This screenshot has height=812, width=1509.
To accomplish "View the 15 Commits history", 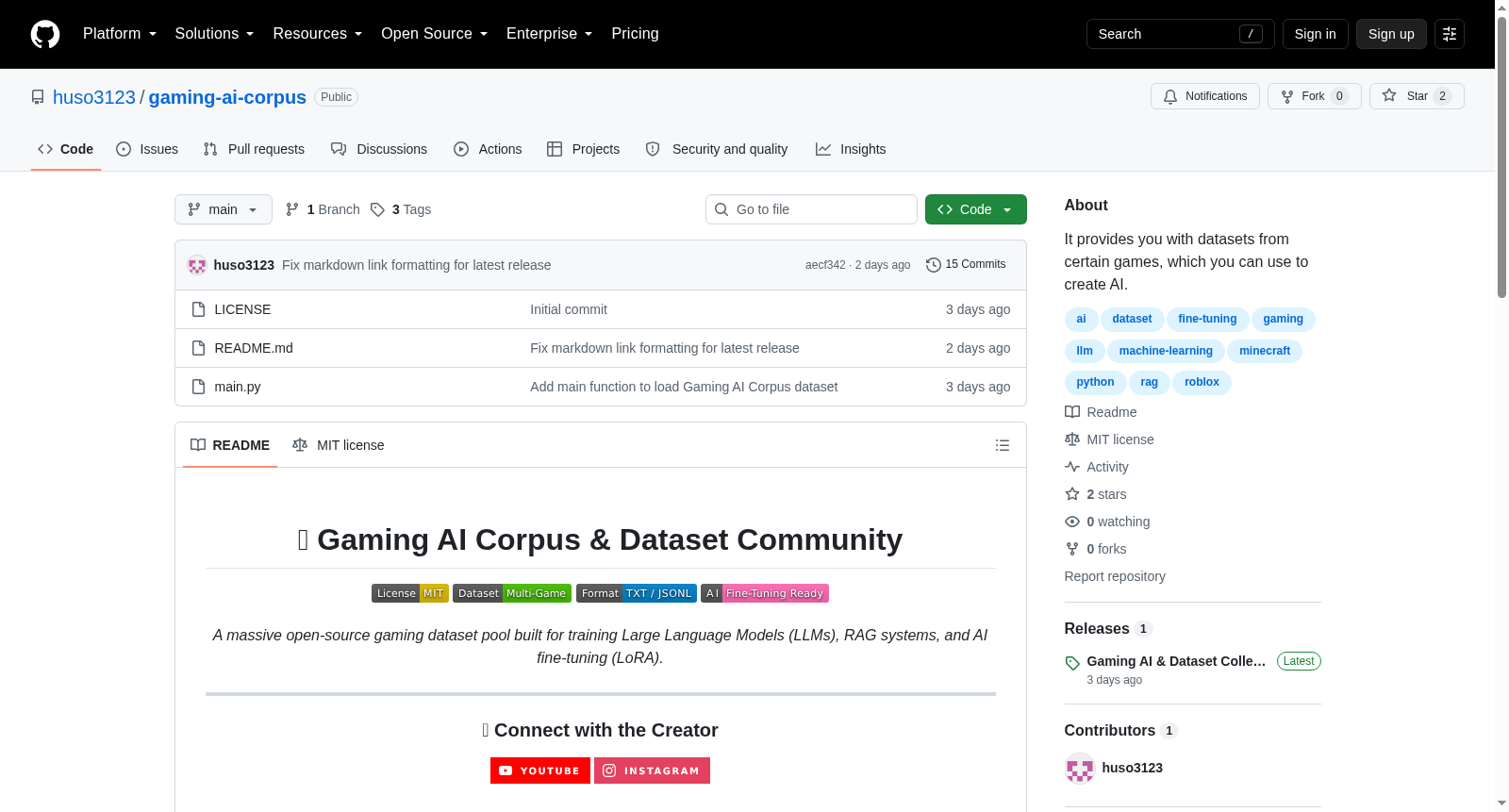I will click(x=966, y=265).
